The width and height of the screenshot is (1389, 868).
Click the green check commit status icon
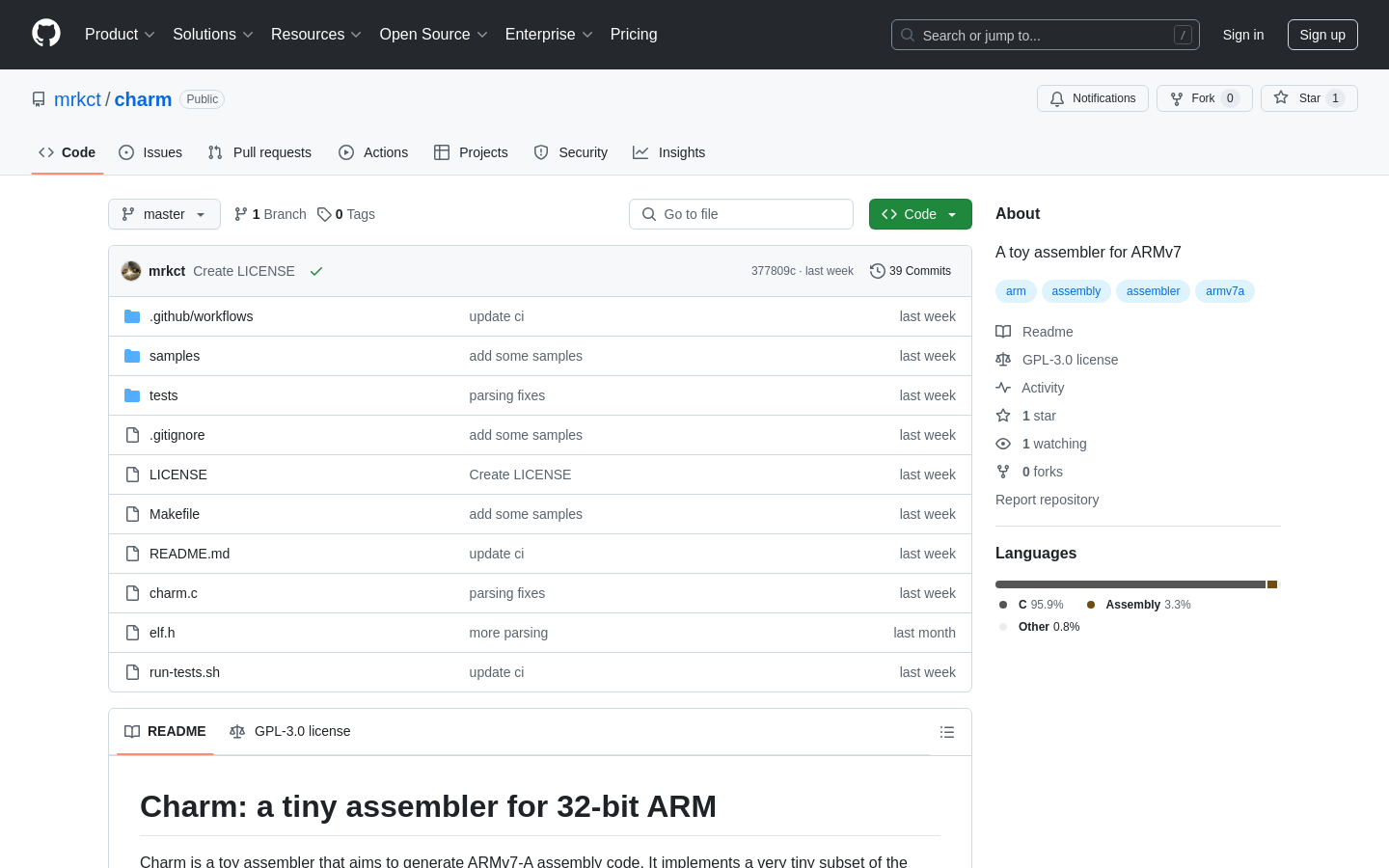[316, 271]
